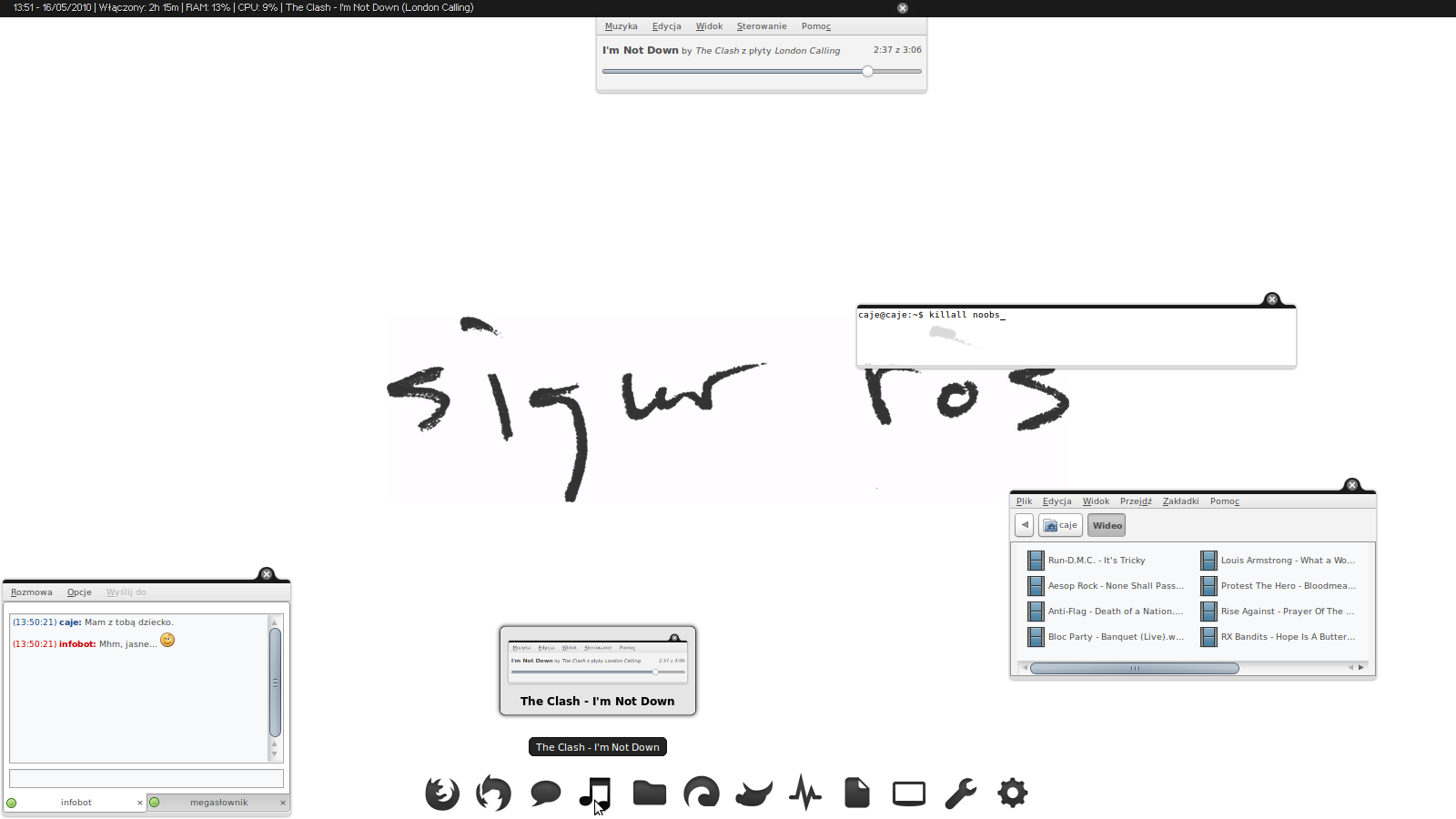Viewport: 1456px width, 819px height.
Task: Click the back arrow in file manager
Action: (x=1025, y=525)
